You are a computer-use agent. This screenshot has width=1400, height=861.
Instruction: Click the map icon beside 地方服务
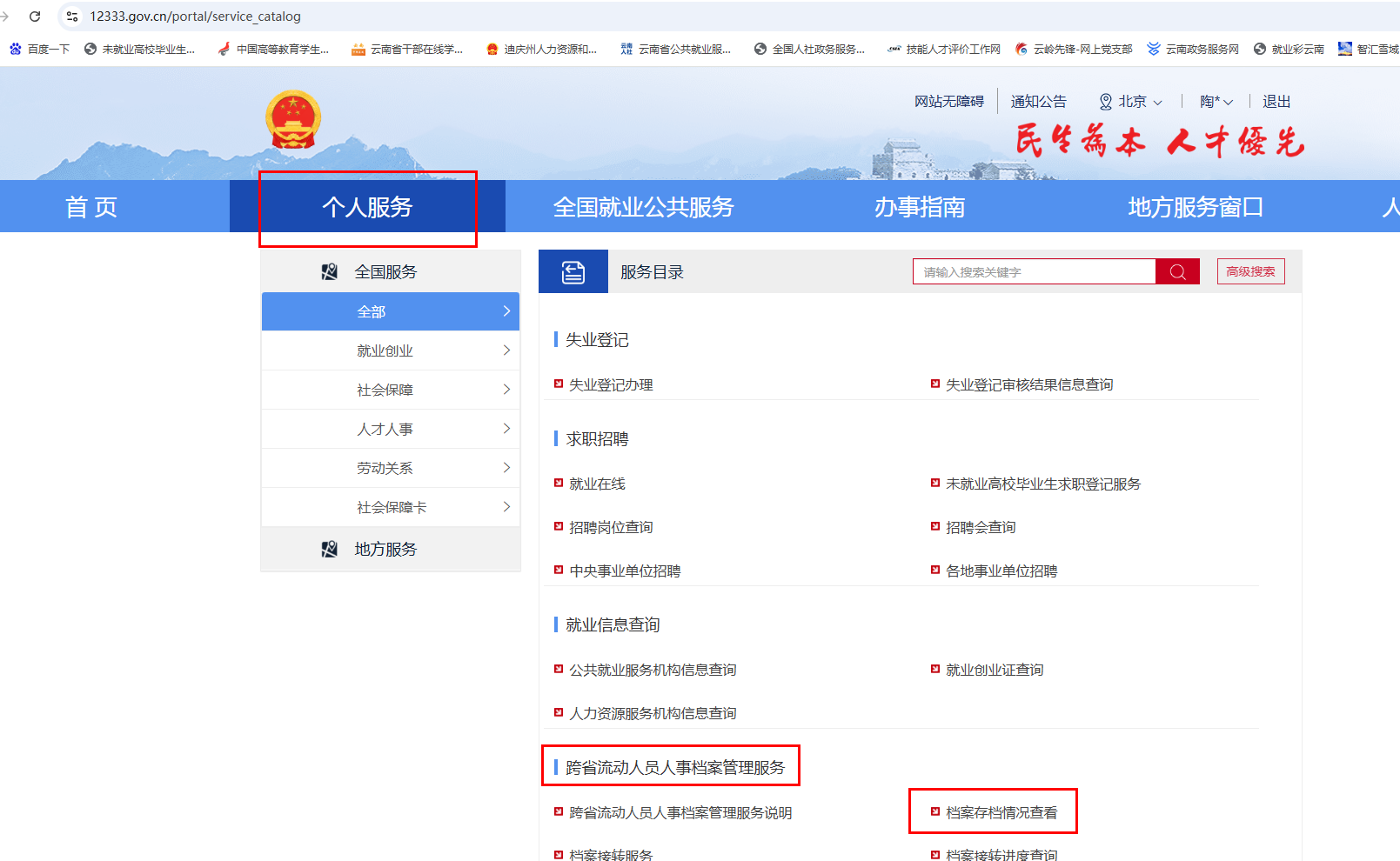330,550
